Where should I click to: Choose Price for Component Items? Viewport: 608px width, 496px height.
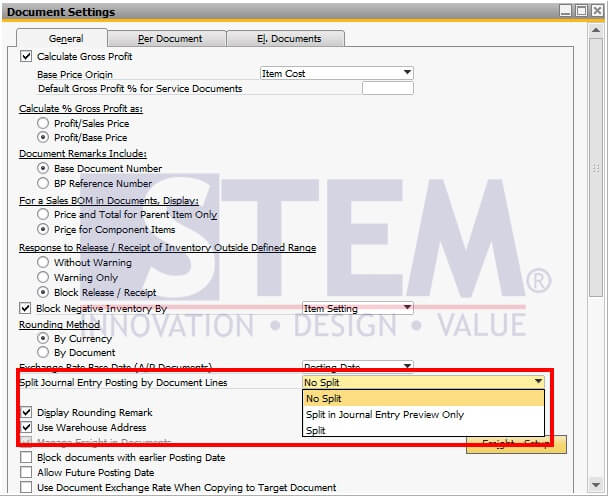pos(43,229)
